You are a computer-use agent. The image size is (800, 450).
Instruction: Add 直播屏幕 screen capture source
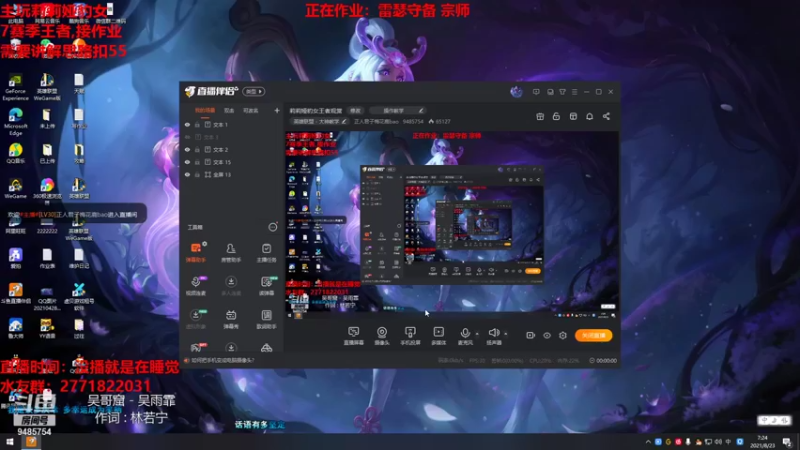click(353, 336)
